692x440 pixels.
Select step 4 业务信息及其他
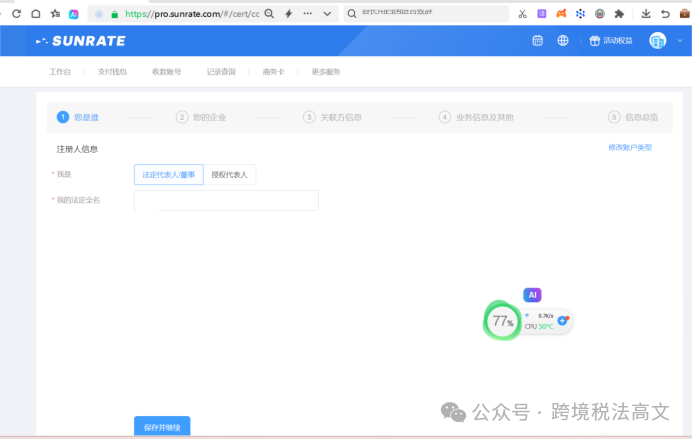[x=476, y=117]
